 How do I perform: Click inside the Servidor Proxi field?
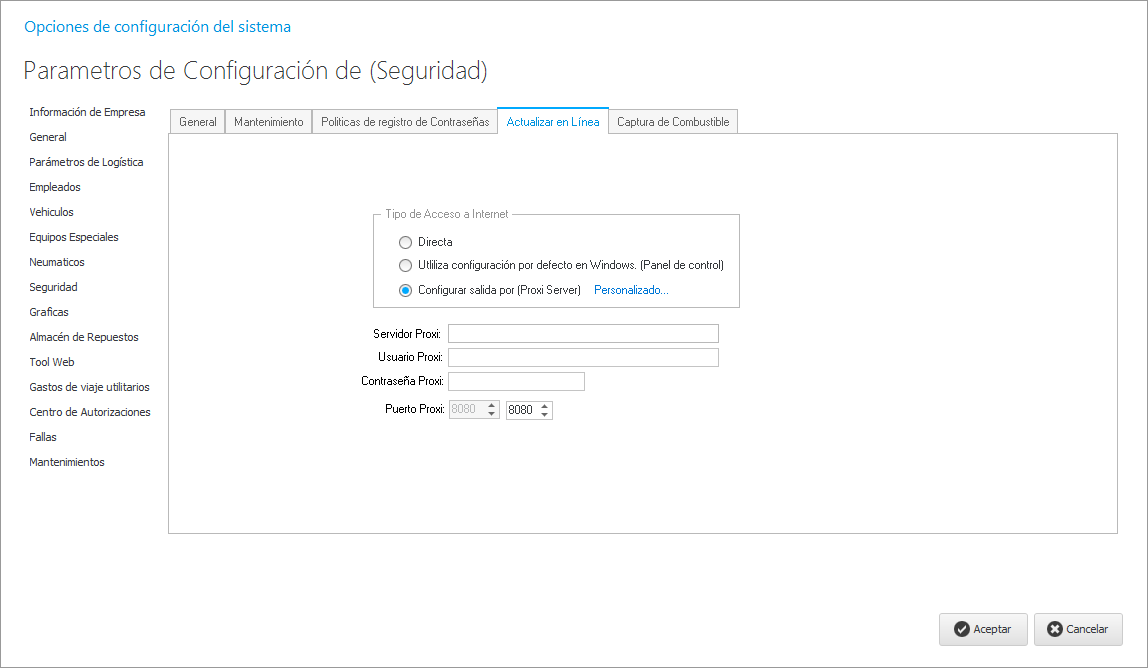(583, 334)
